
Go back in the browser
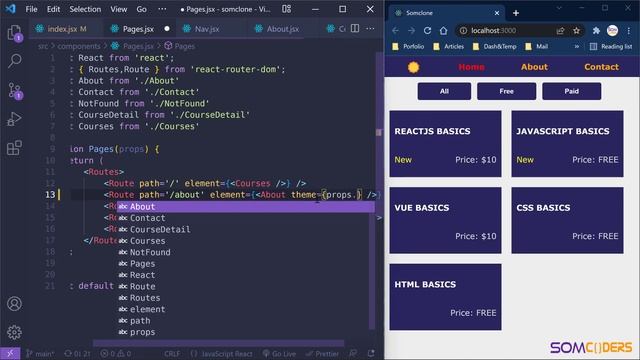pos(395,31)
